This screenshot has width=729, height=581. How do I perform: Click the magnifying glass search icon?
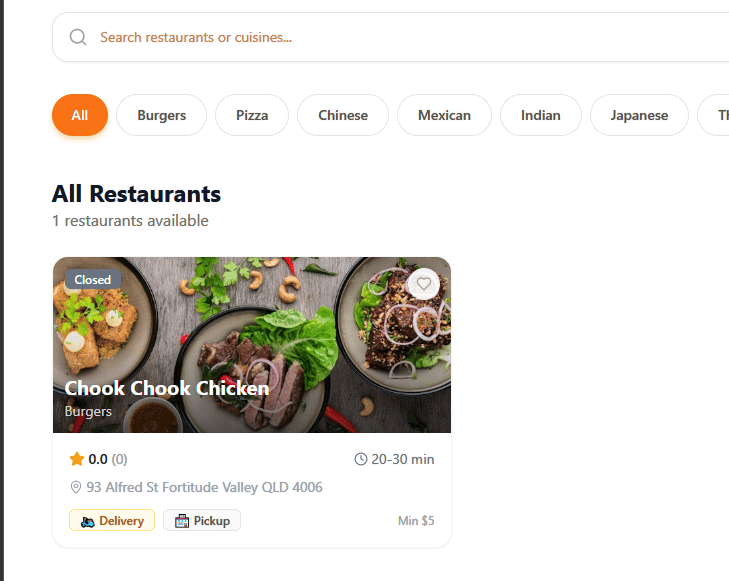tap(78, 37)
